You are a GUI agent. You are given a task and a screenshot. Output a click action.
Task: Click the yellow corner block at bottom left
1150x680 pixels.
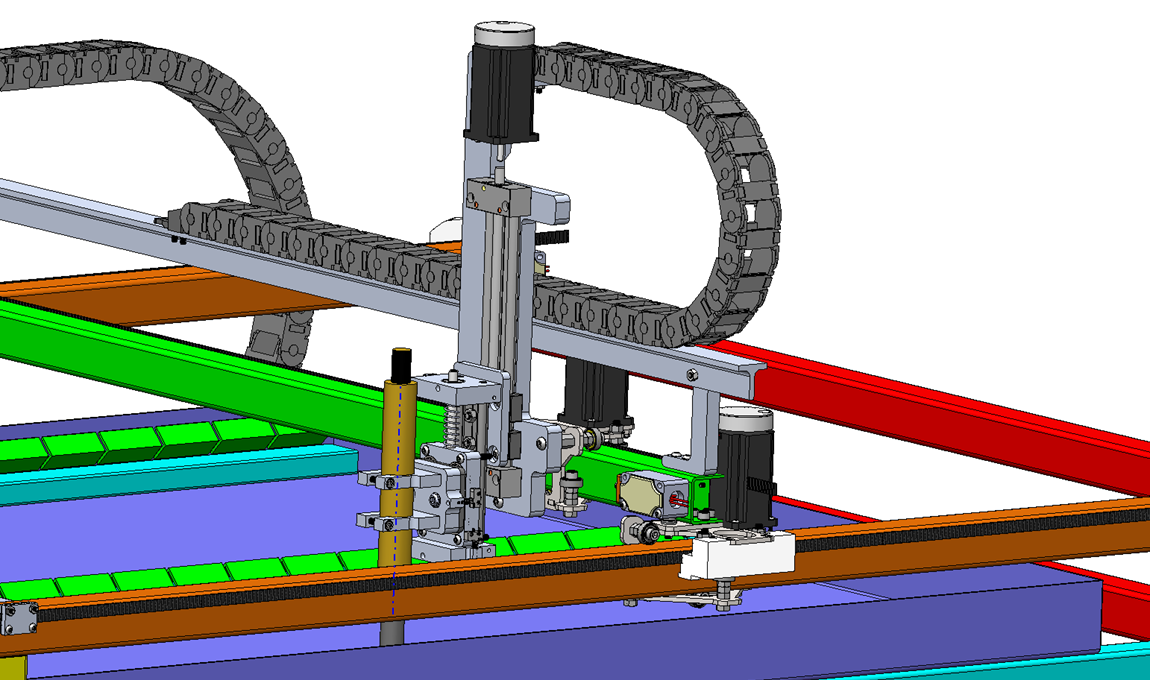tap(12, 667)
